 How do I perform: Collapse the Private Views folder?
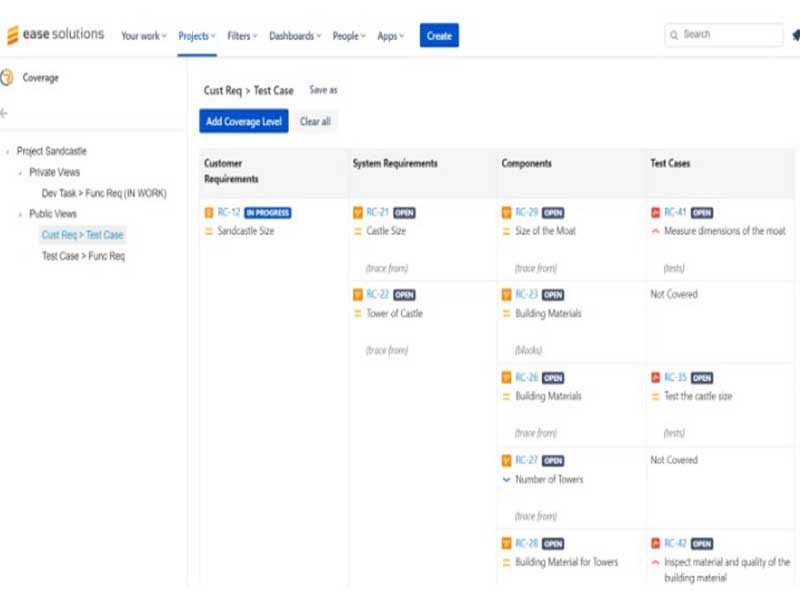[19, 173]
